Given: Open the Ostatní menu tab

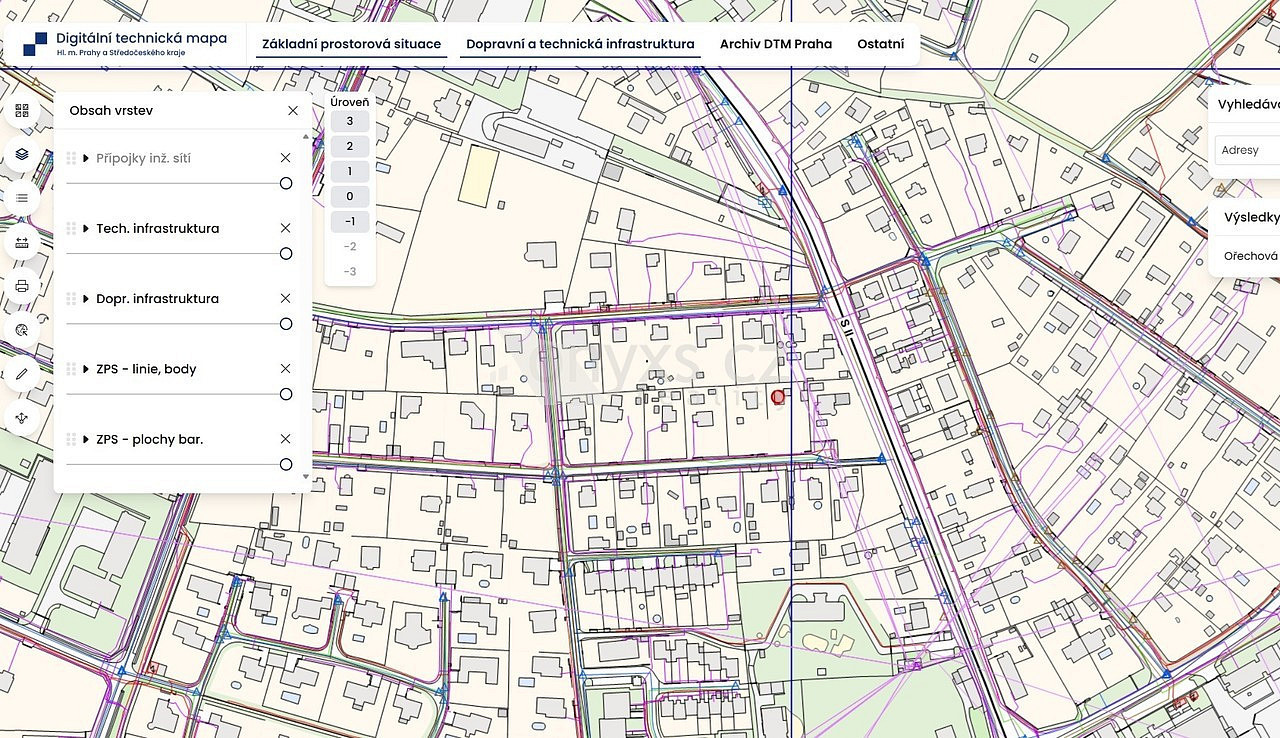Looking at the screenshot, I should (x=881, y=44).
